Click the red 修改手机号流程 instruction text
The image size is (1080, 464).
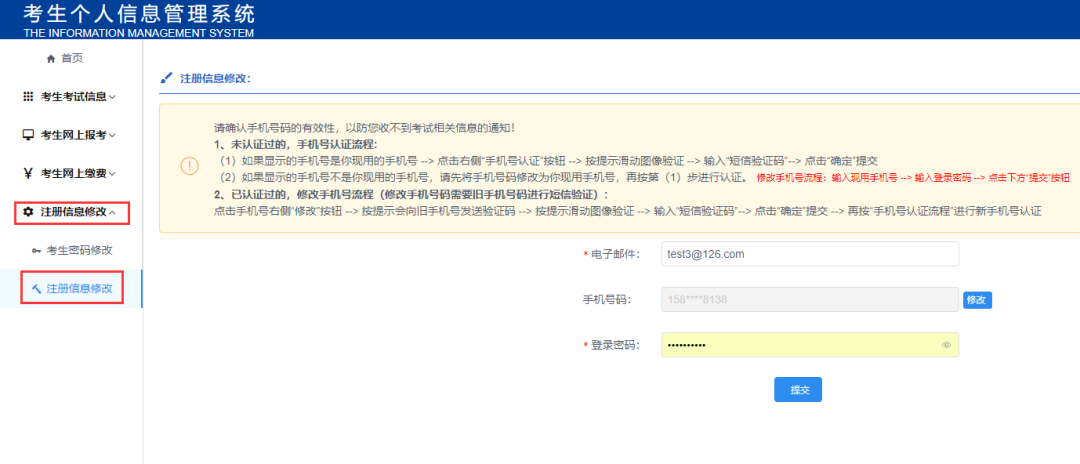pyautogui.click(x=913, y=178)
